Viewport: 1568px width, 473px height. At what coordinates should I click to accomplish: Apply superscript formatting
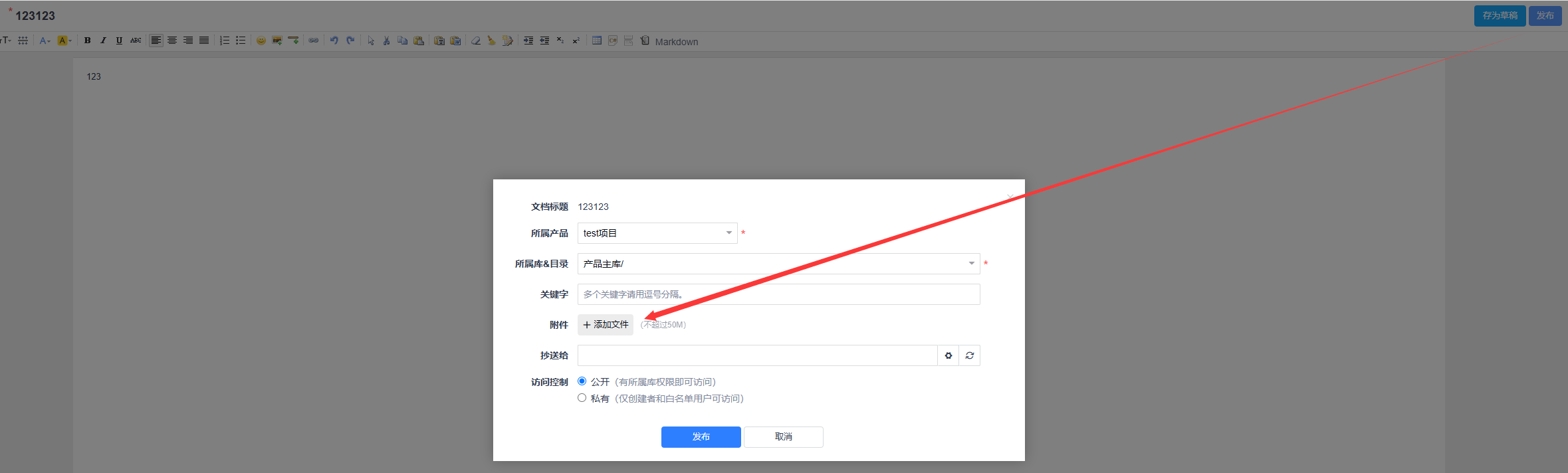click(x=576, y=41)
